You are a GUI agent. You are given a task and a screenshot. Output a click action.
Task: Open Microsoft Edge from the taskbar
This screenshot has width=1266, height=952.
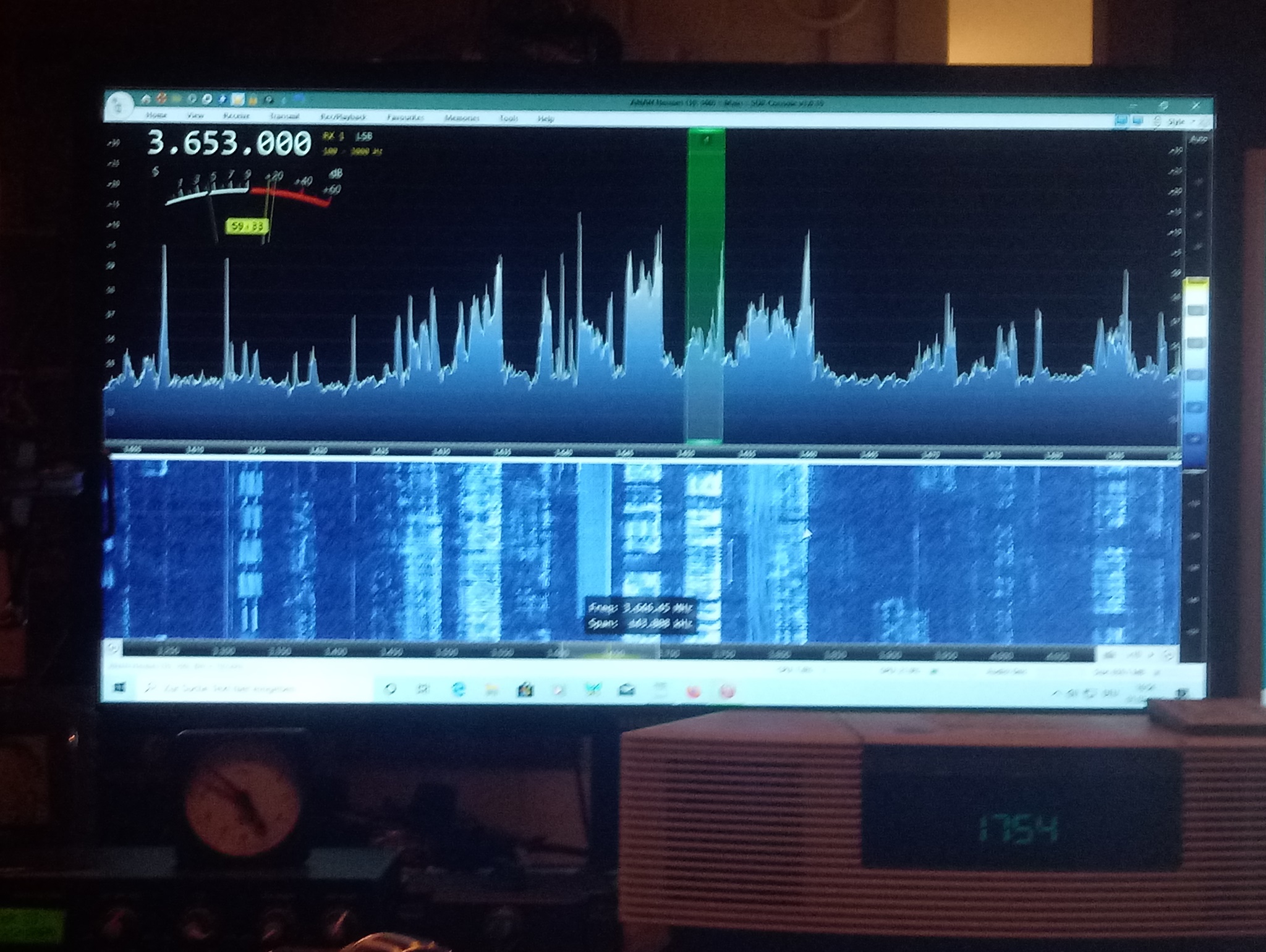457,688
